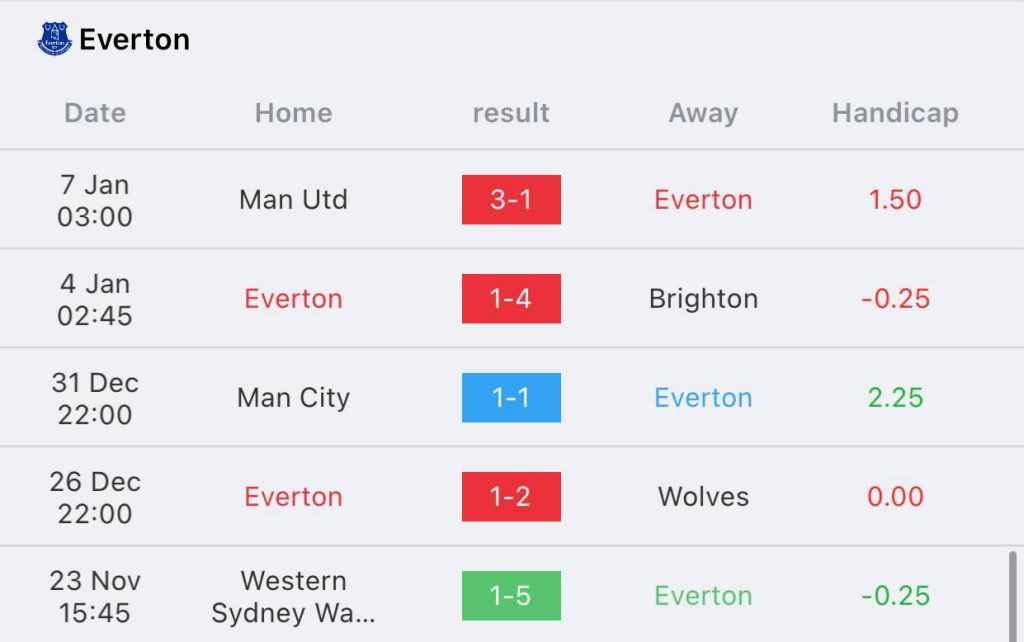Screen dimensions: 1024x642
Task: Click the result column header
Action: coord(511,113)
